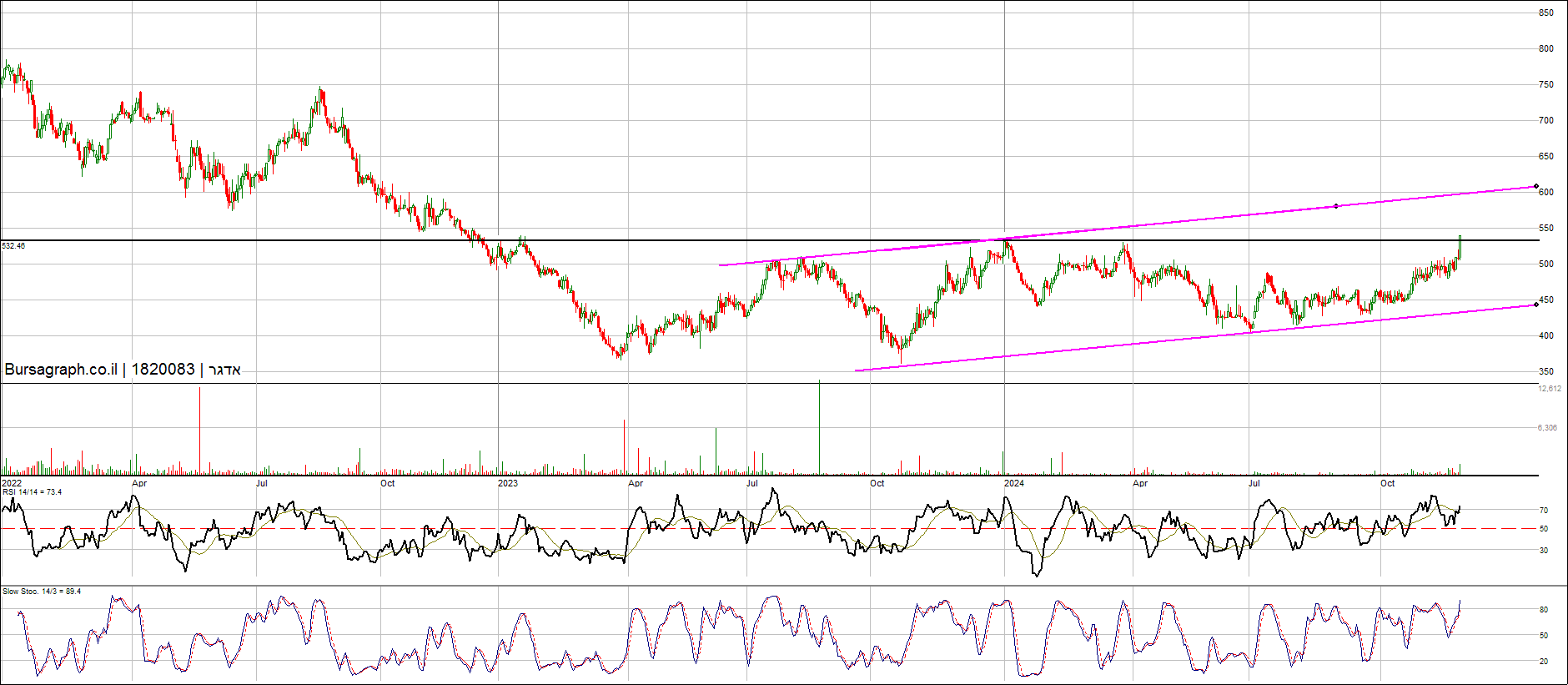This screenshot has width=1568, height=685.
Task: Click the RSI 14/14 indicator label
Action: tap(32, 492)
